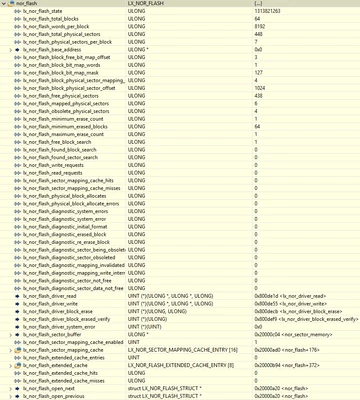Click the variable icon of lx_nor_flash_free_physical_sectors
Viewport: 360px width, 400px height.
tap(17, 96)
